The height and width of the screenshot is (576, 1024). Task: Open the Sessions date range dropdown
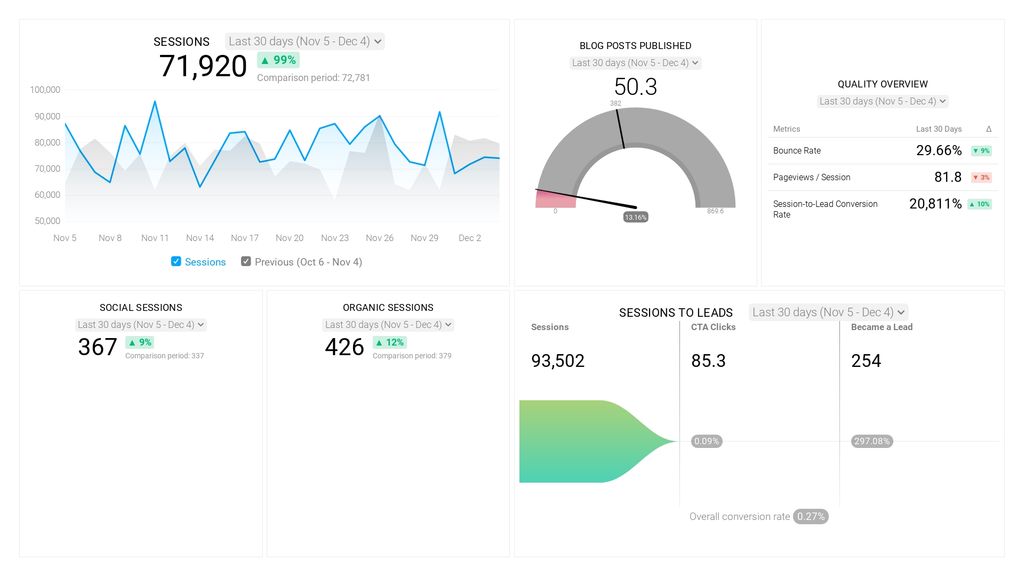point(303,41)
